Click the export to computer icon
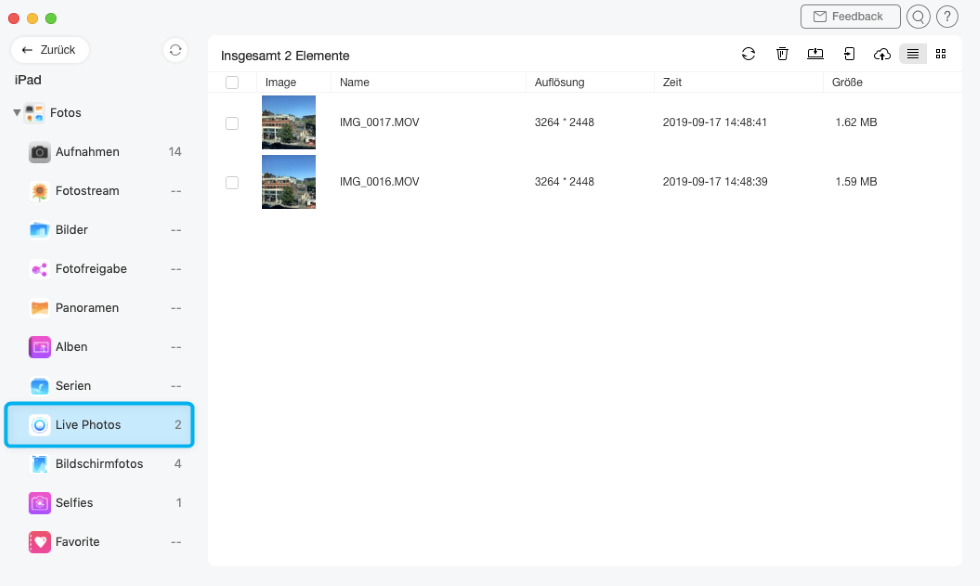980x586 pixels. pos(815,54)
